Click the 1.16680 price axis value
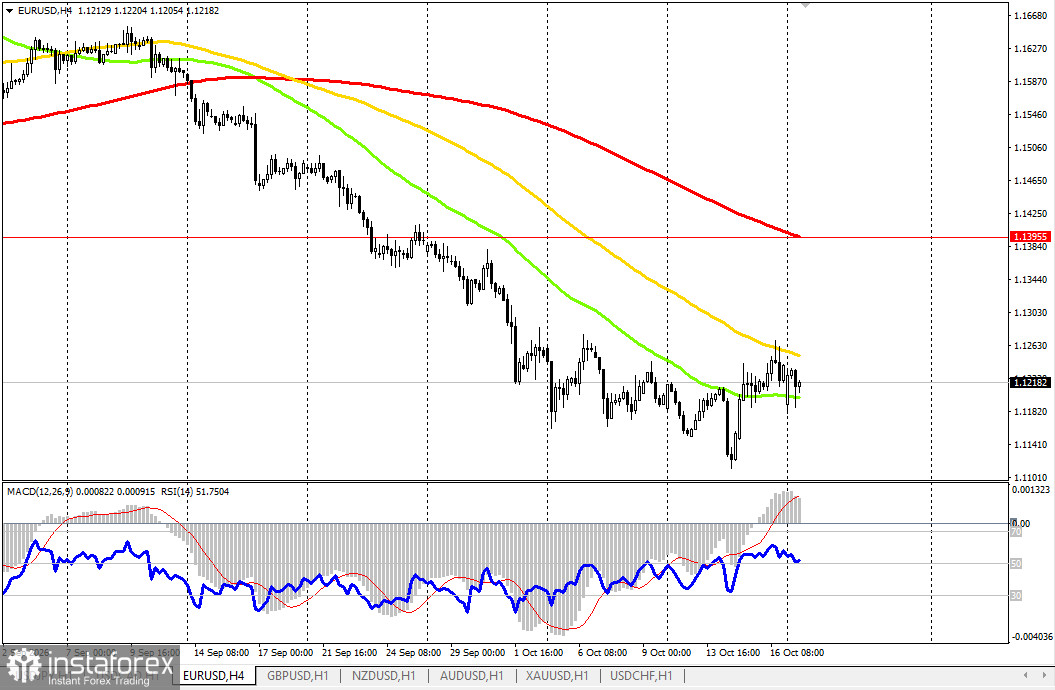Screen dimensions: 1055x690 [1030, 15]
